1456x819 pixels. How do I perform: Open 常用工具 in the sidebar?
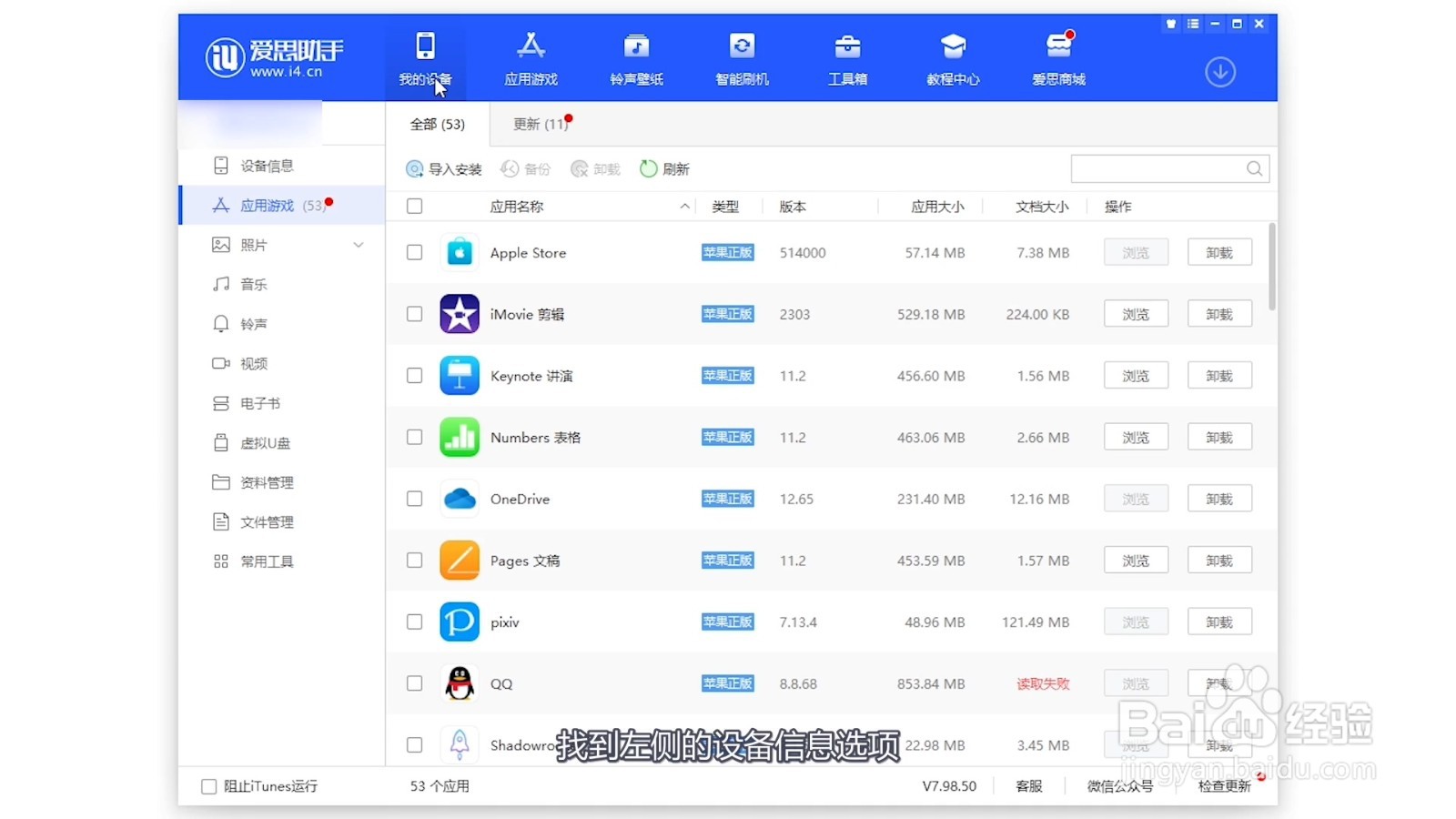click(282, 561)
